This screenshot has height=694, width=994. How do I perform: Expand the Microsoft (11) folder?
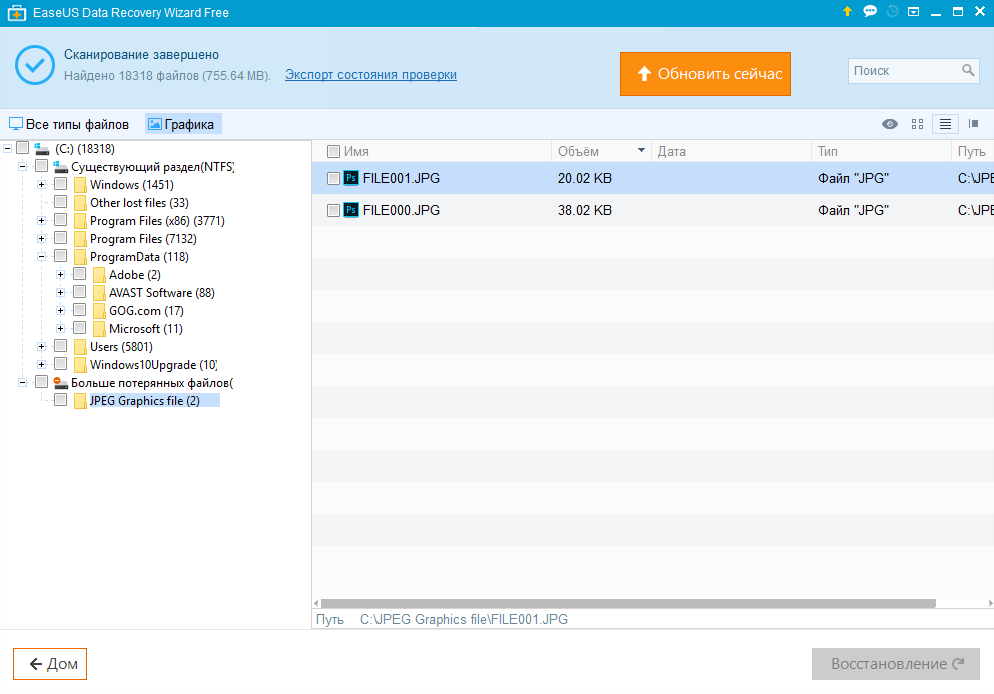click(x=61, y=328)
